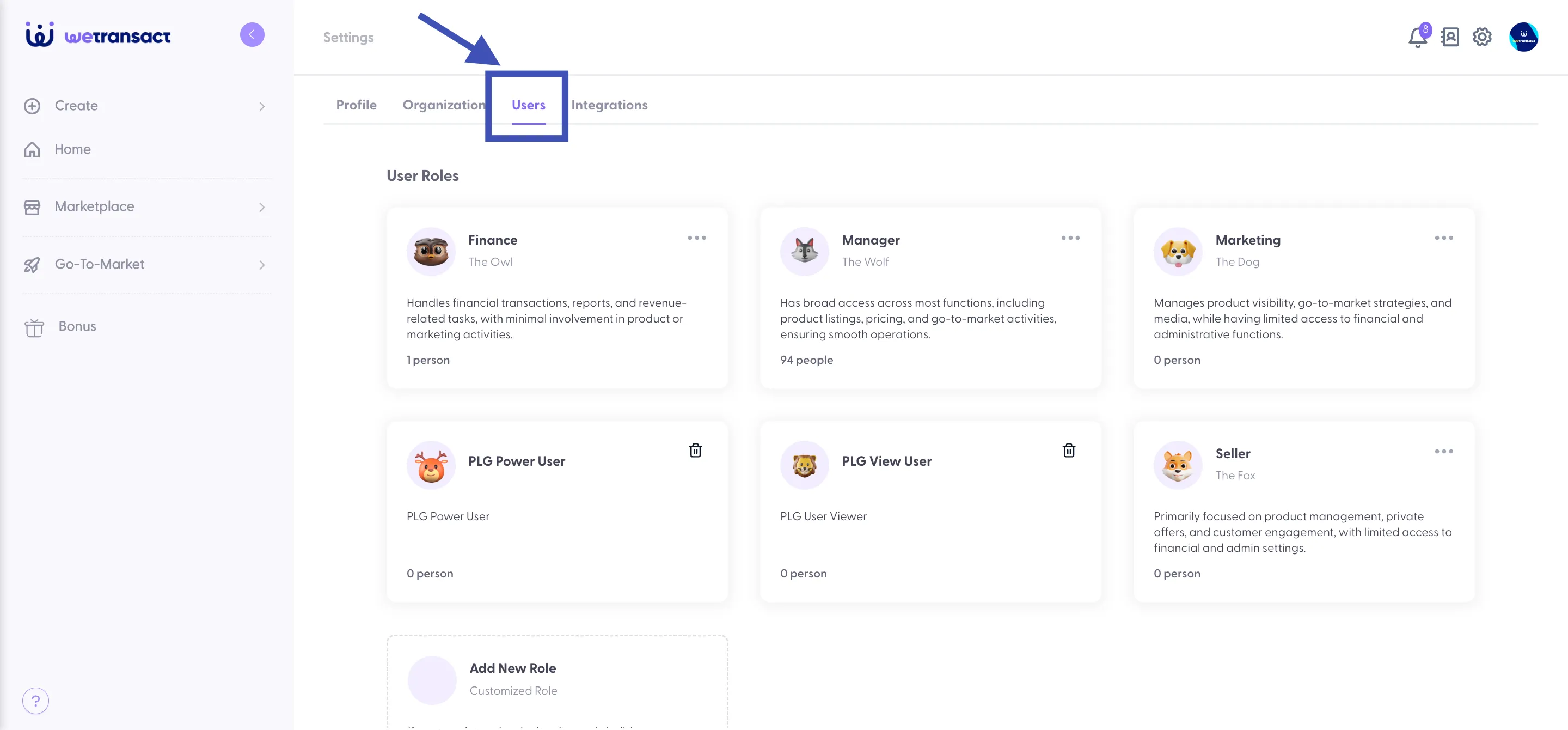1568x730 pixels.
Task: Open the notifications bell
Action: pyautogui.click(x=1418, y=37)
